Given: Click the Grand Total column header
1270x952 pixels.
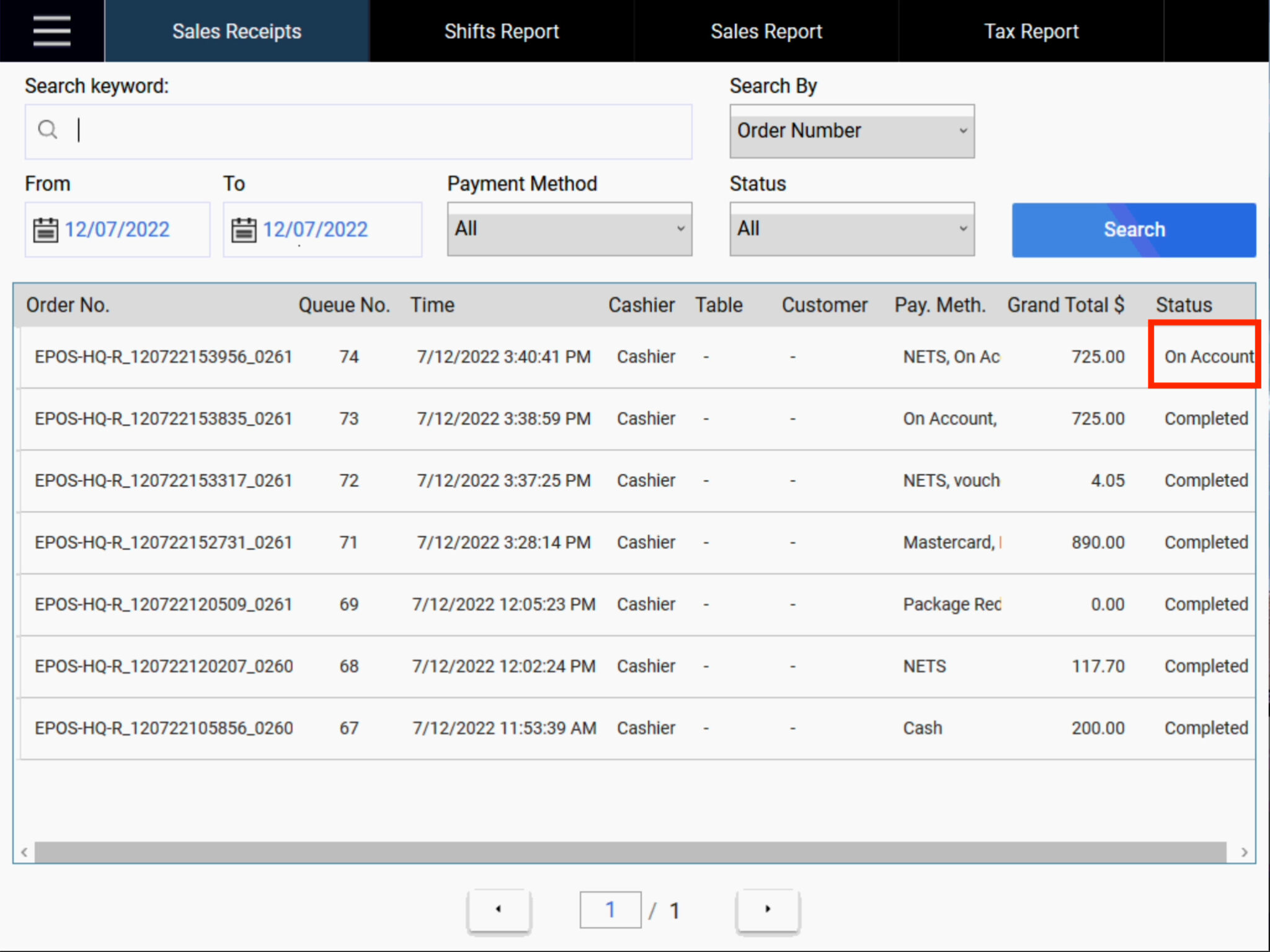Looking at the screenshot, I should (x=1066, y=305).
